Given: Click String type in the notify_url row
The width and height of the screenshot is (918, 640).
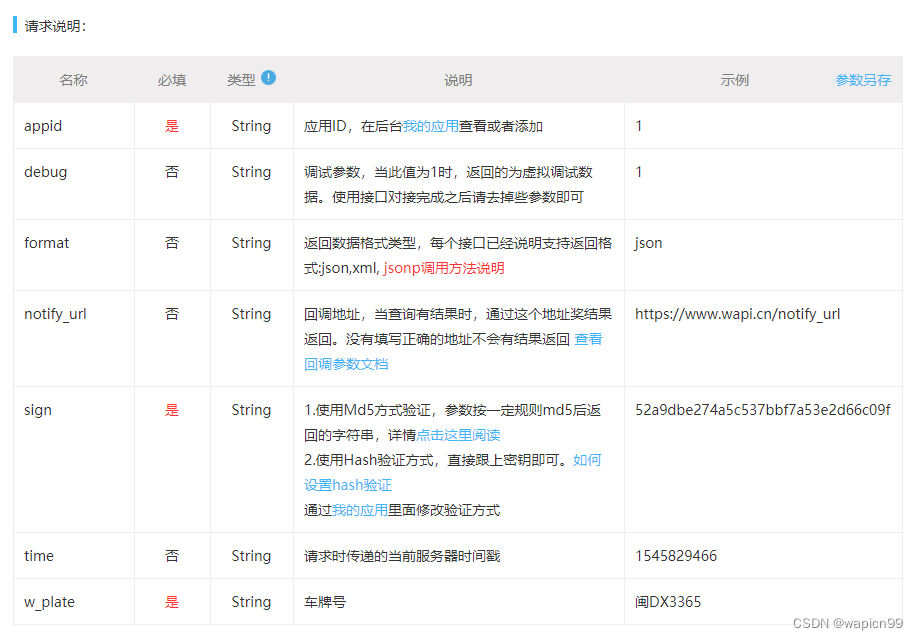Looking at the screenshot, I should [x=251, y=315].
